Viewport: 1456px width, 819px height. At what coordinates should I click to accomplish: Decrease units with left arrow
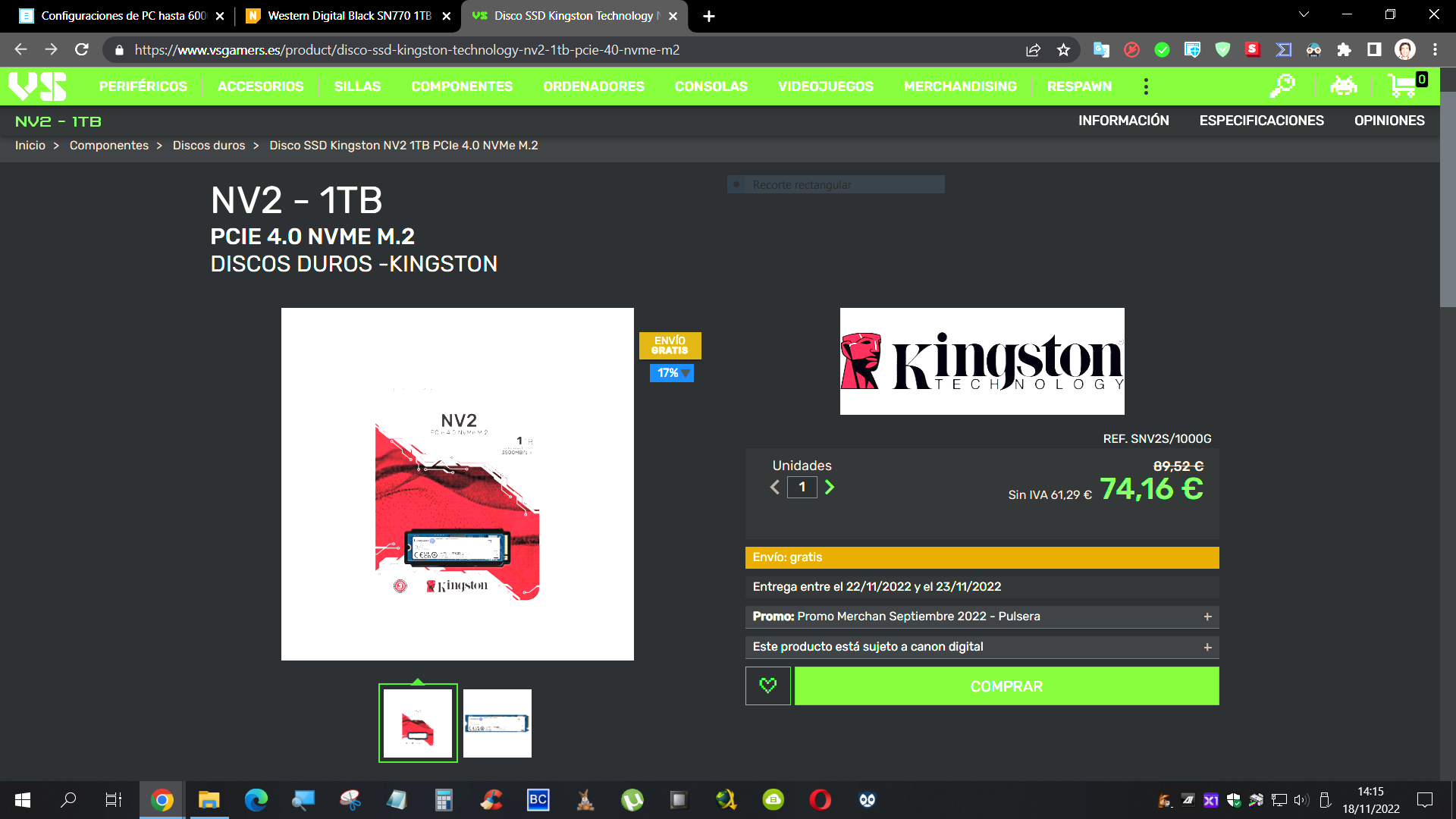coord(775,488)
